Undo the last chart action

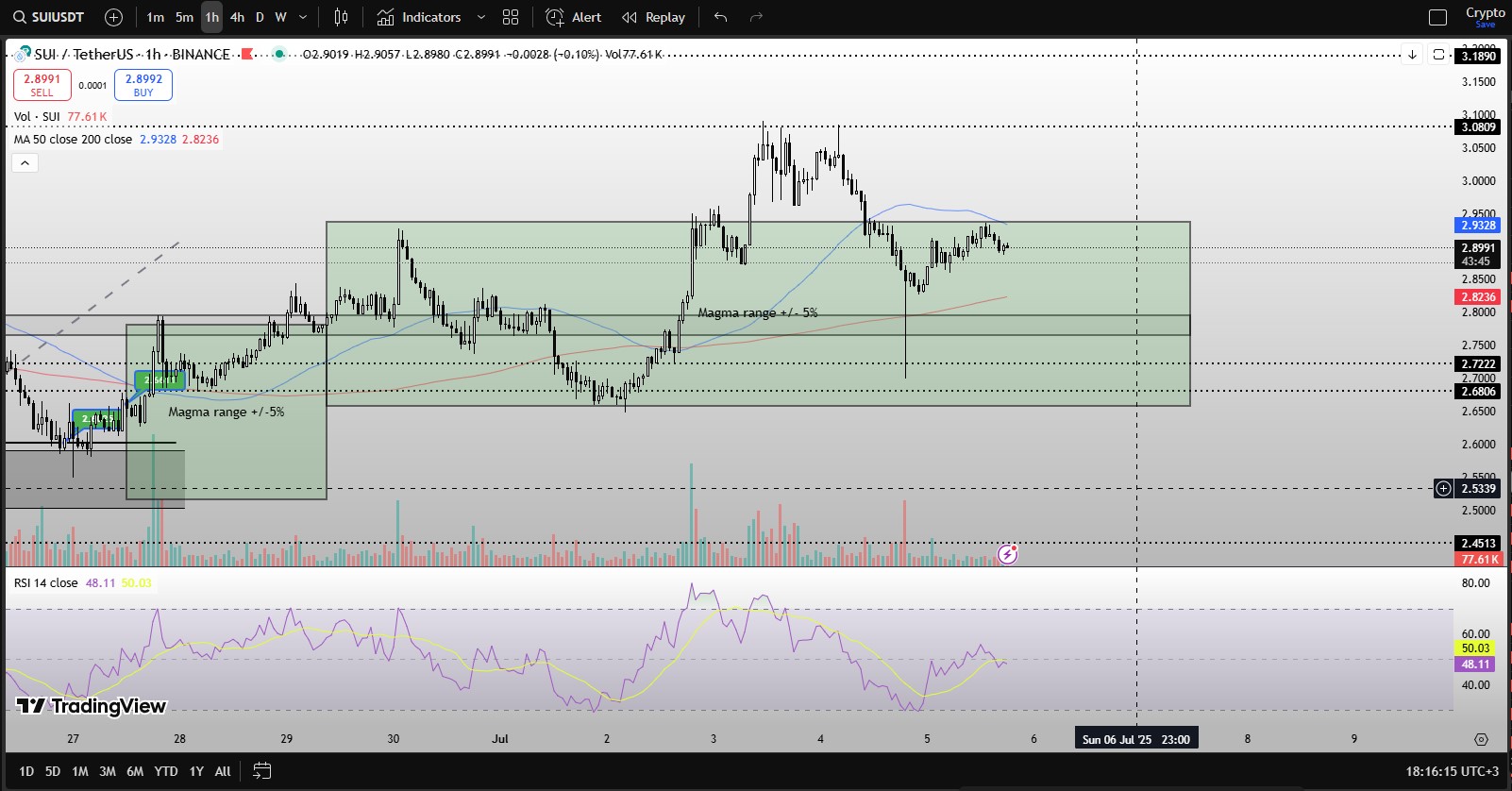pos(721,17)
